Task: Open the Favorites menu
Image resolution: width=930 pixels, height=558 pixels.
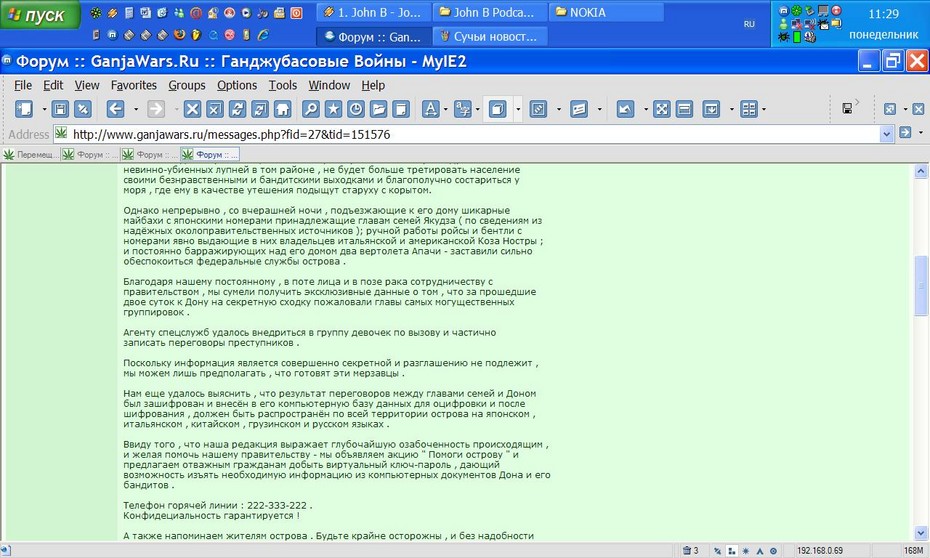Action: pos(133,85)
